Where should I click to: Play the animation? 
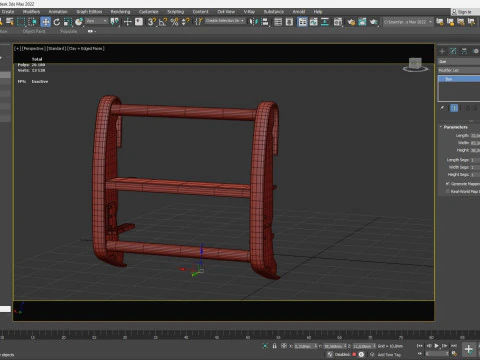click(x=437, y=346)
